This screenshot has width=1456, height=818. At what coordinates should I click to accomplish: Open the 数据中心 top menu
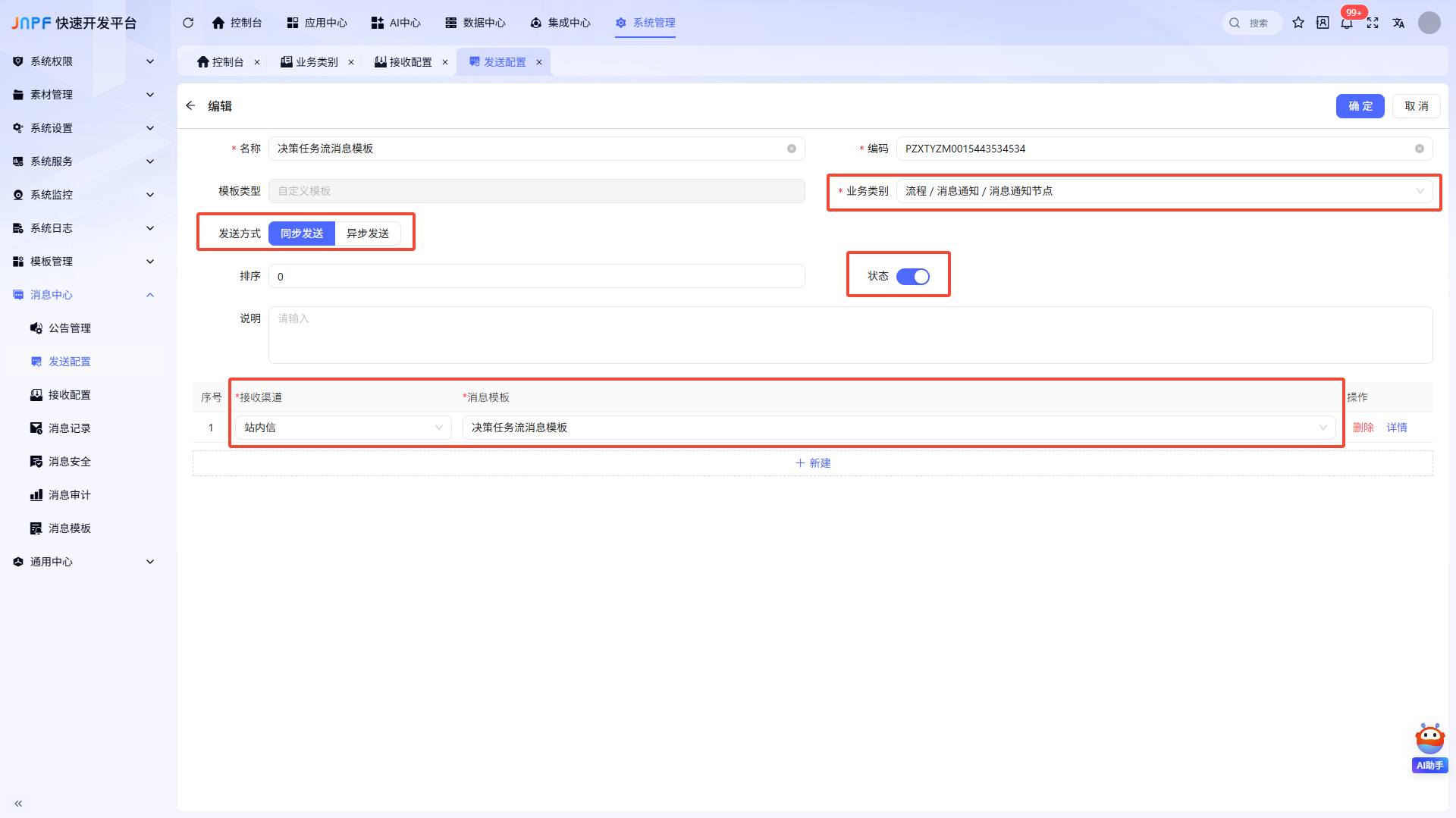pyautogui.click(x=475, y=23)
